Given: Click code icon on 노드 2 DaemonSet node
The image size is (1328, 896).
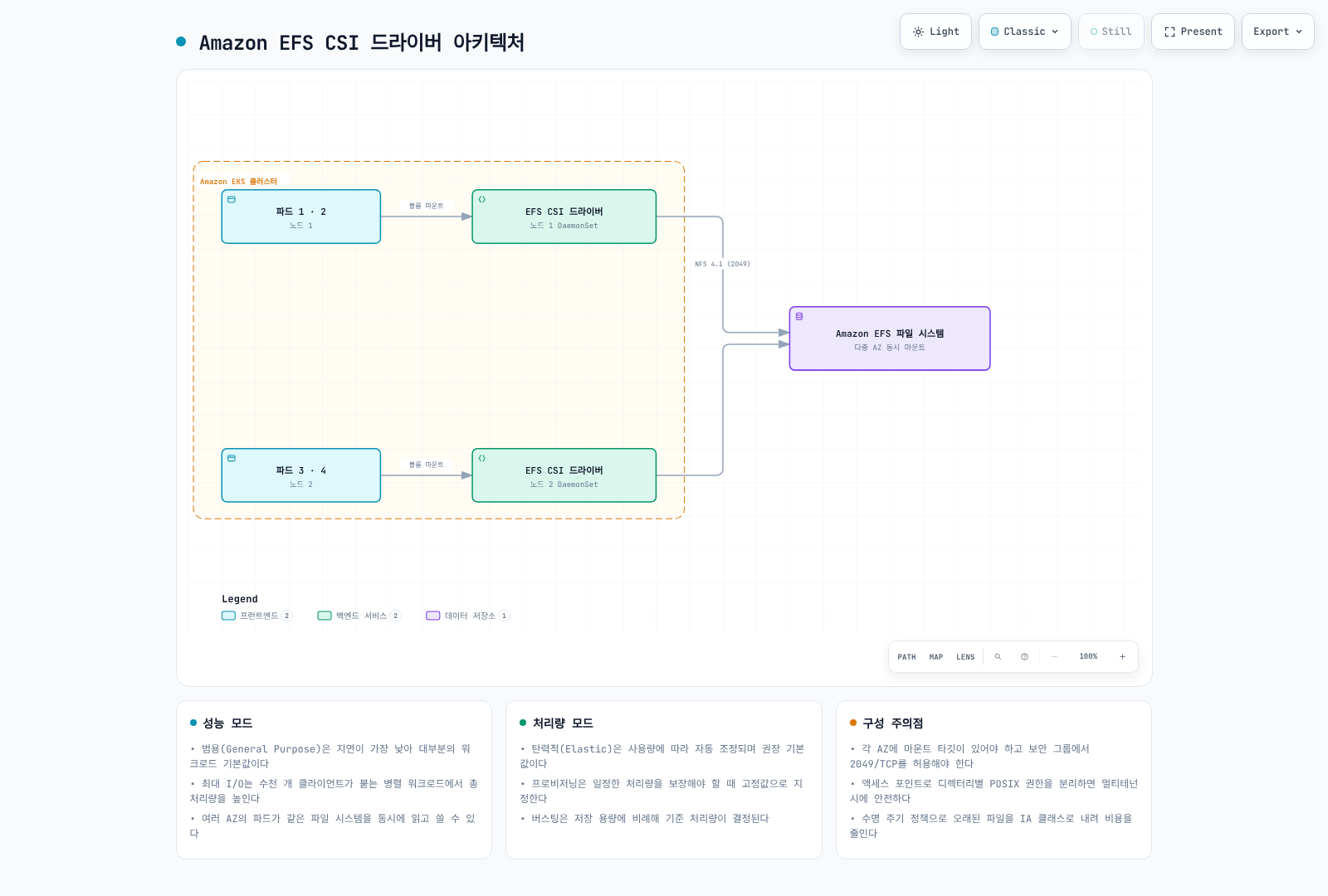Looking at the screenshot, I should tap(482, 458).
